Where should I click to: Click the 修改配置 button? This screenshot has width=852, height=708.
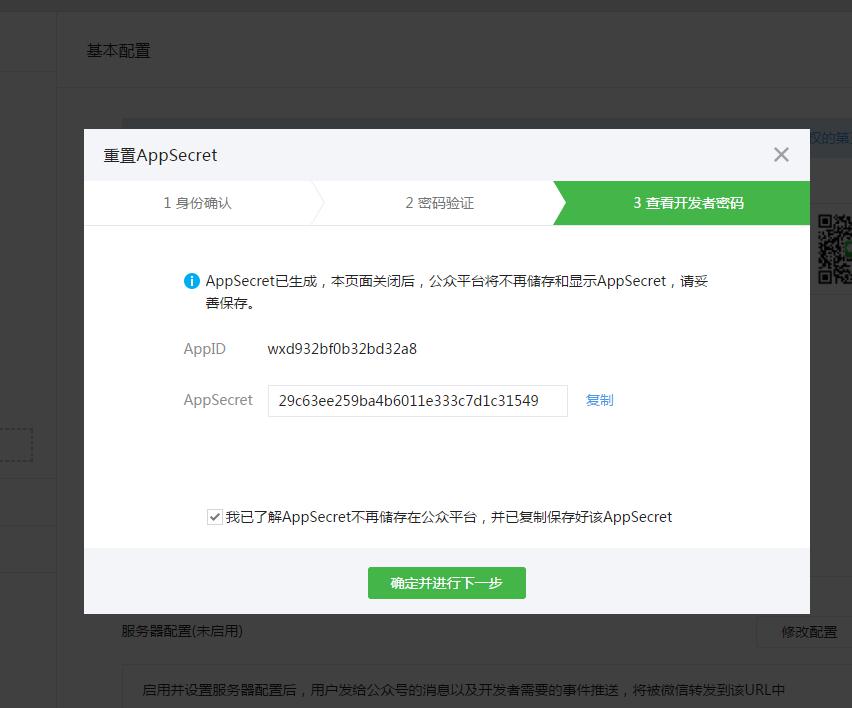coord(808,632)
